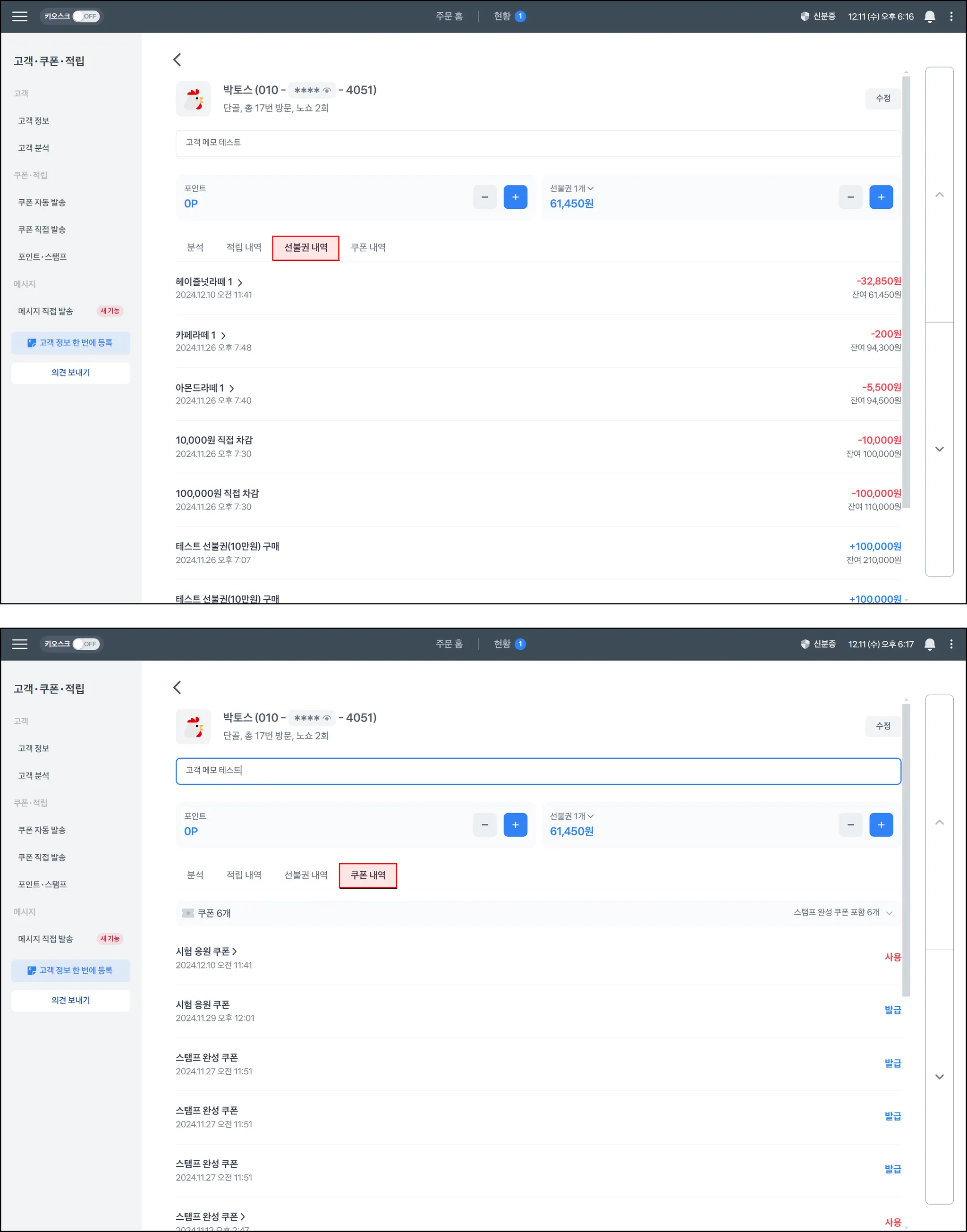The width and height of the screenshot is (967, 1232).
Task: Click the customer memo field in bottom screen
Action: point(538,771)
